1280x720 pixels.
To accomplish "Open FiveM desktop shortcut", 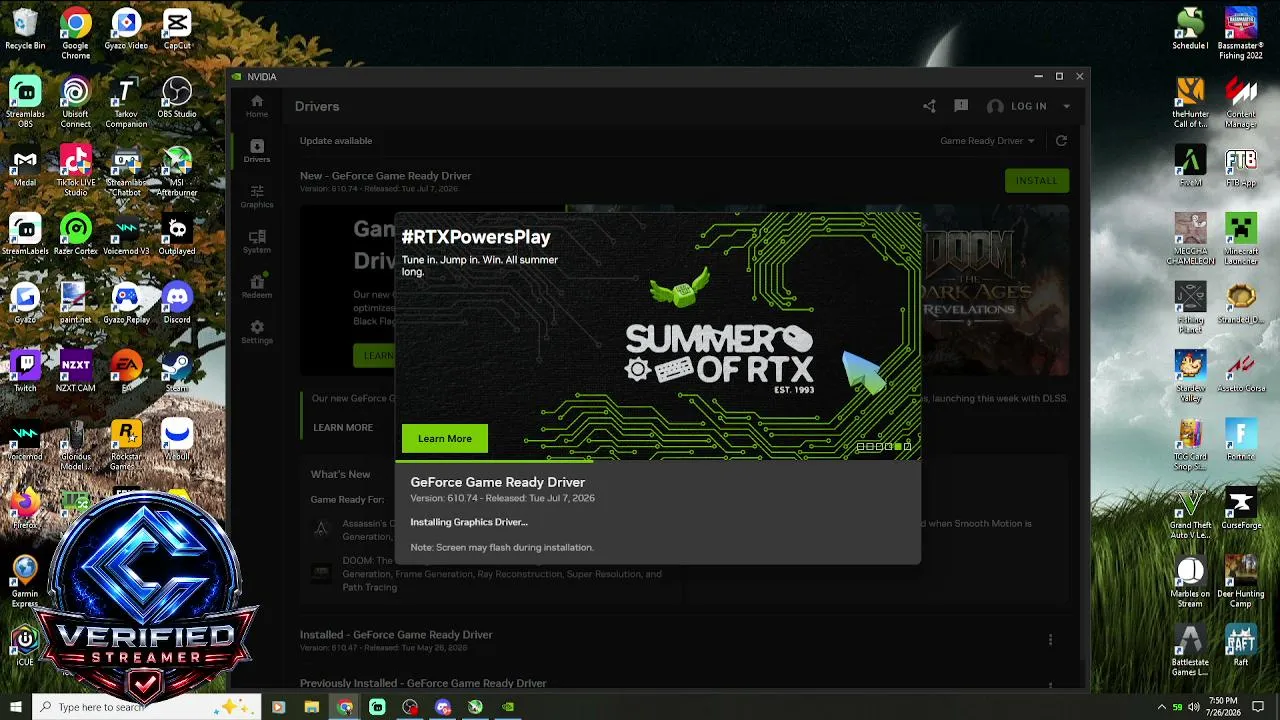I will point(1190,166).
